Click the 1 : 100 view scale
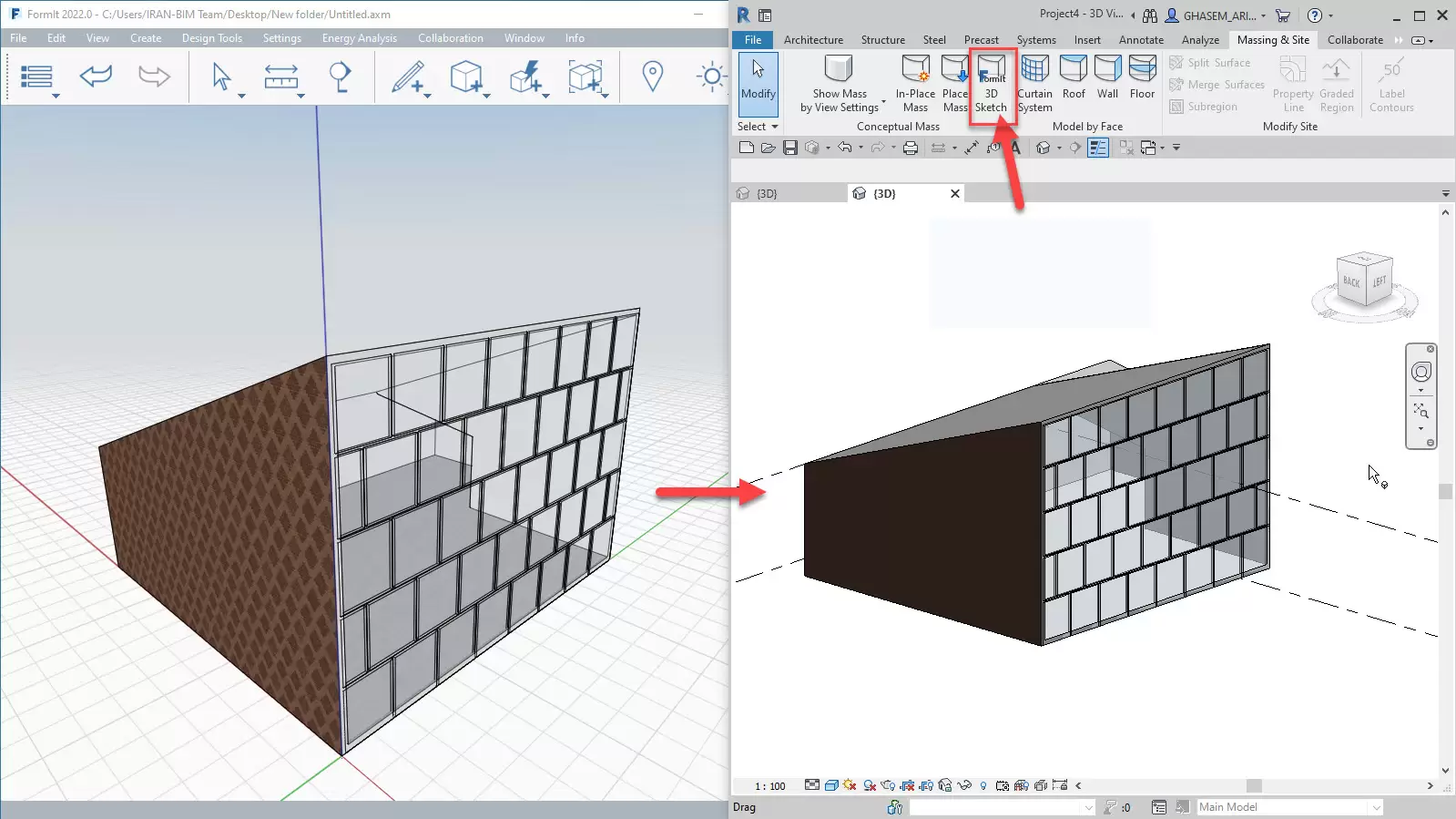This screenshot has width=1456, height=819. click(769, 786)
